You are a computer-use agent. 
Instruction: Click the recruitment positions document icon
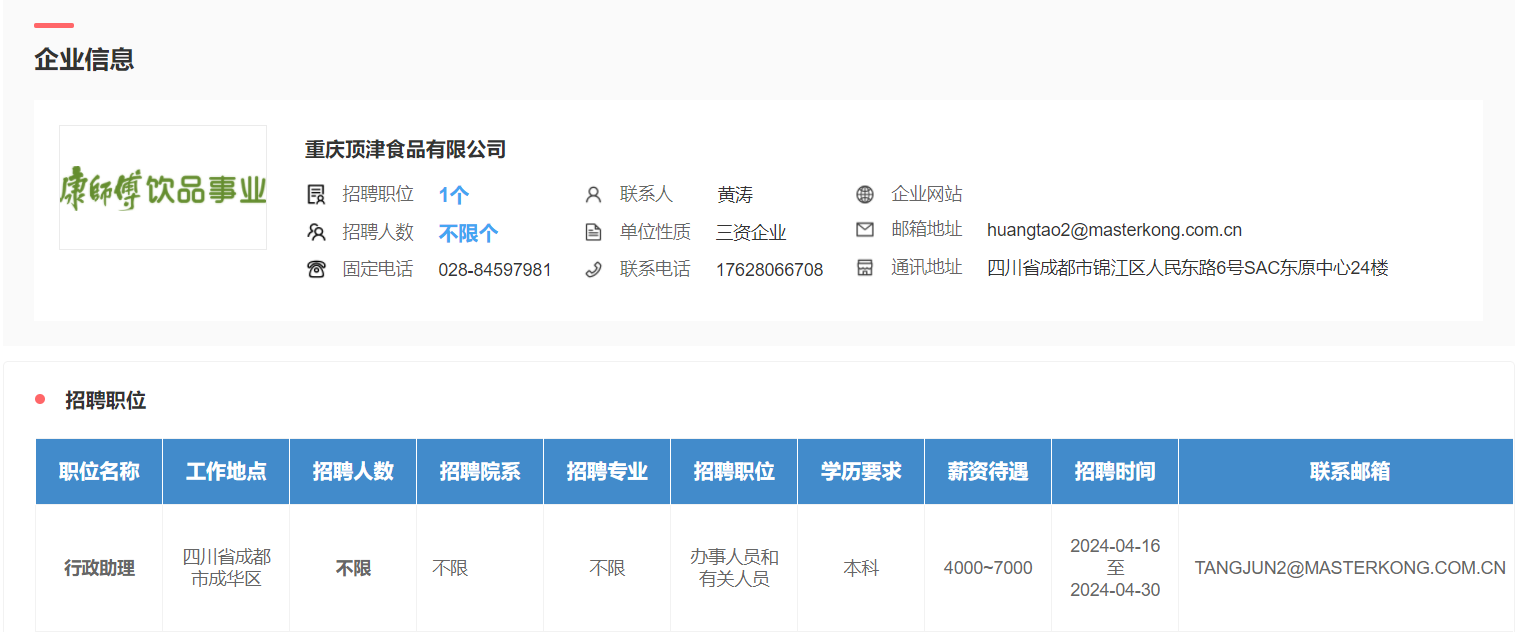pyautogui.click(x=316, y=195)
